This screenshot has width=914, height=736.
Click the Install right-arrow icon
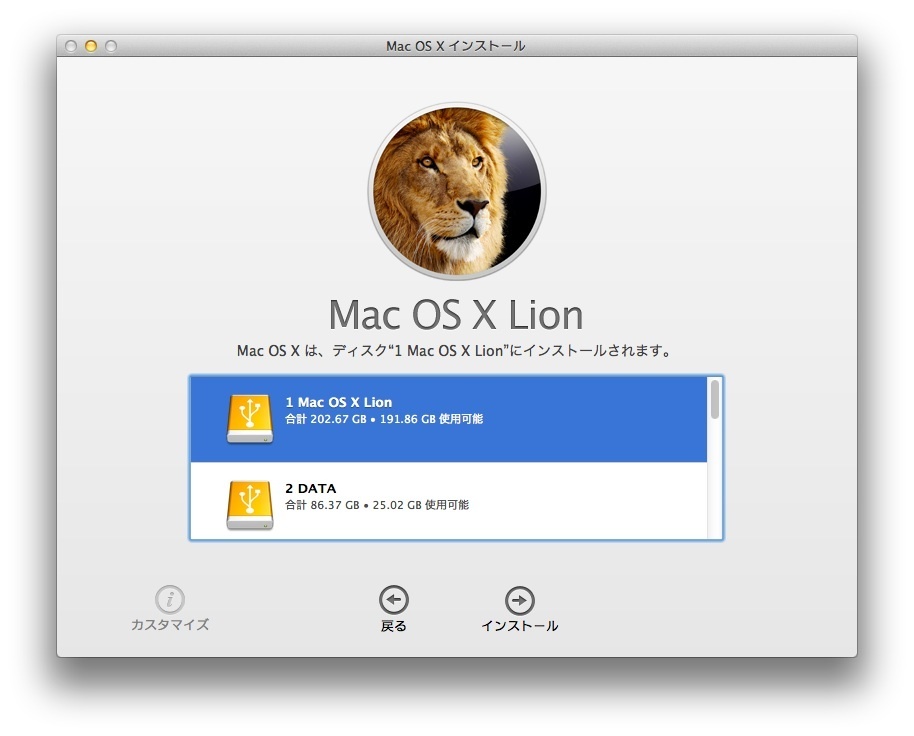click(x=519, y=600)
